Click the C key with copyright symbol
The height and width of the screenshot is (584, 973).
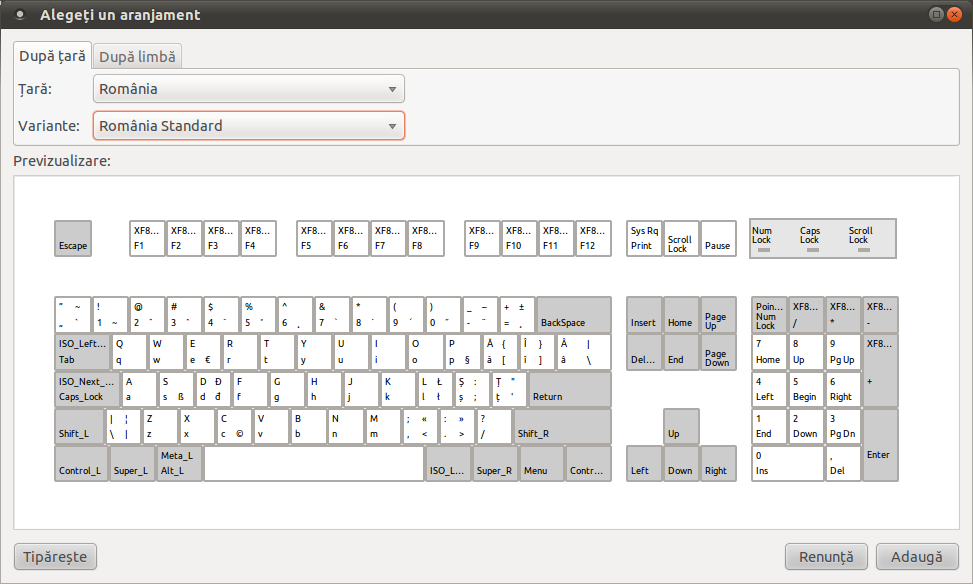tap(234, 426)
